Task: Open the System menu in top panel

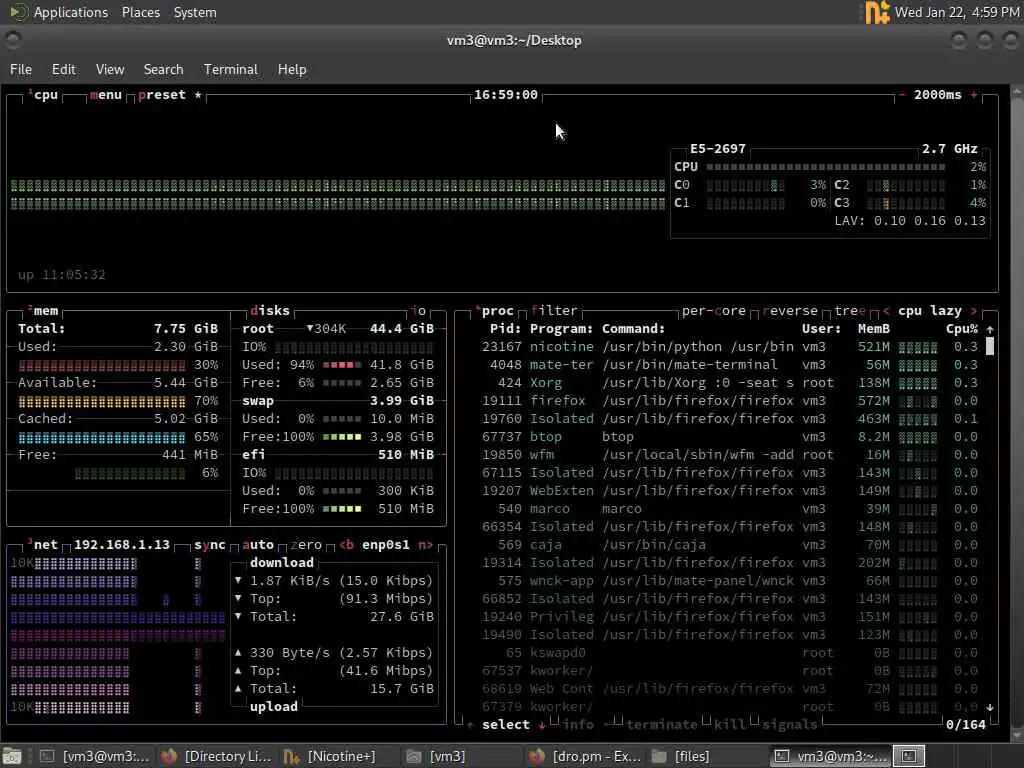Action: 195,12
